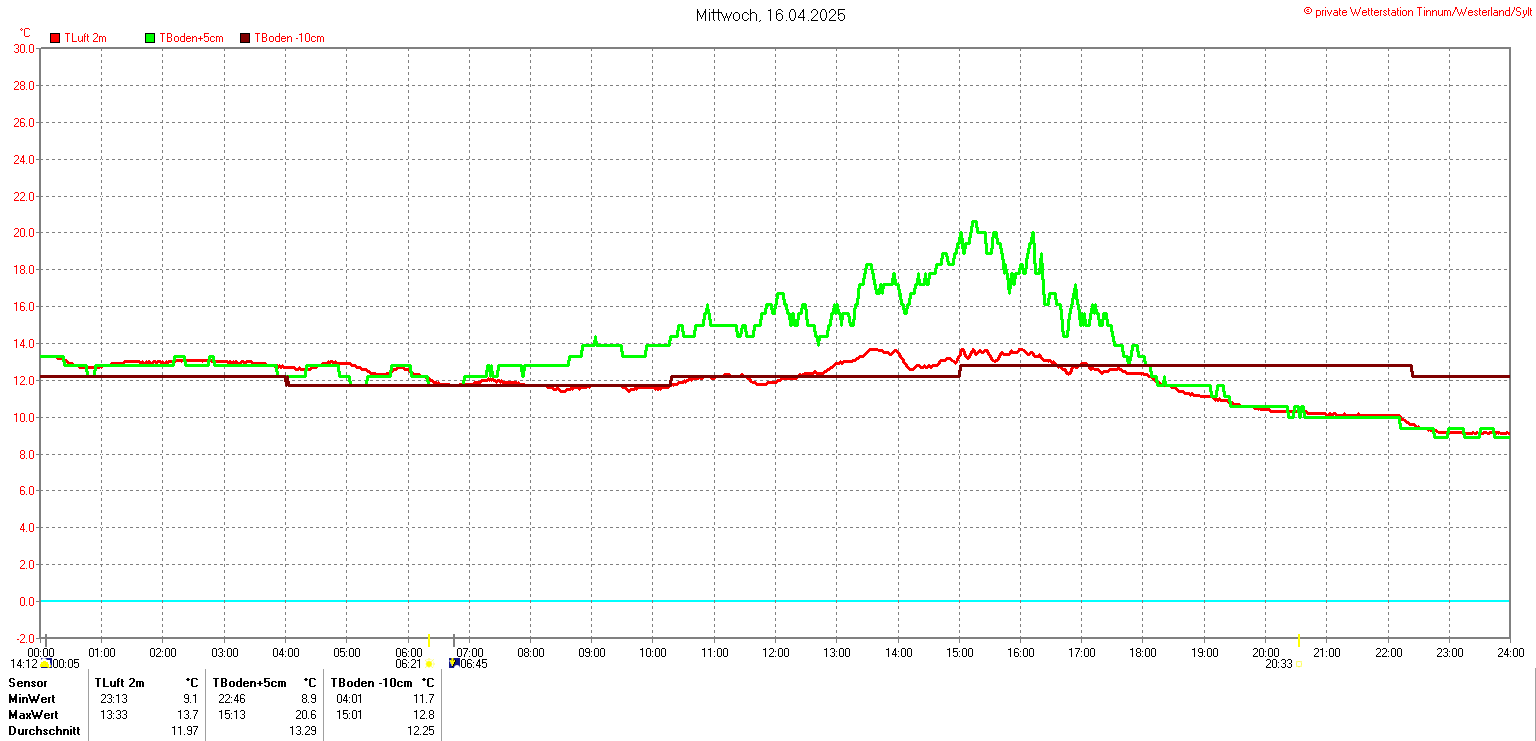Click the MaxWert row label
Viewport: 1536px width, 741px height.
pyautogui.click(x=33, y=715)
